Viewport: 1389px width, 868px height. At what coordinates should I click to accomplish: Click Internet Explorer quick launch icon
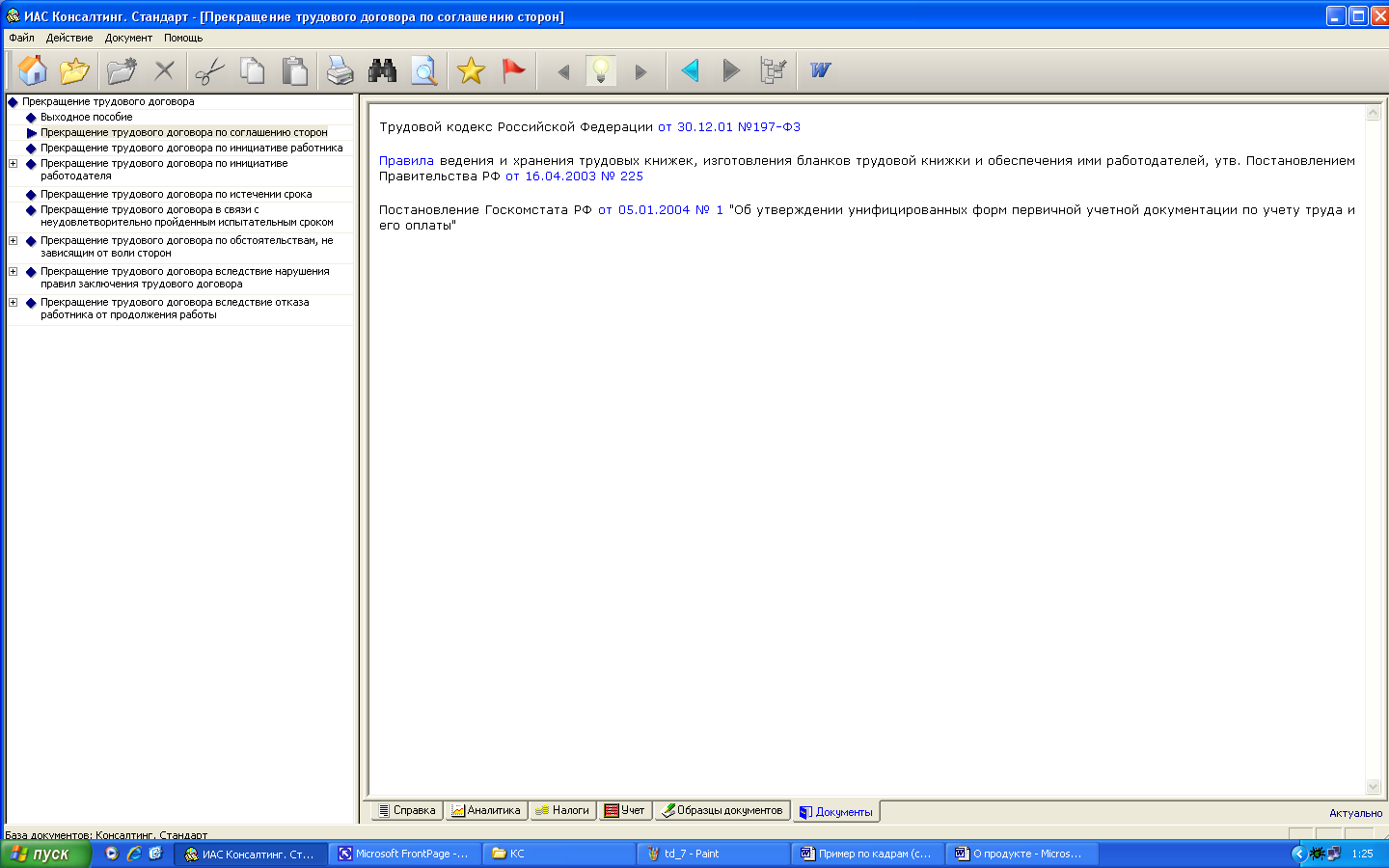(x=134, y=854)
